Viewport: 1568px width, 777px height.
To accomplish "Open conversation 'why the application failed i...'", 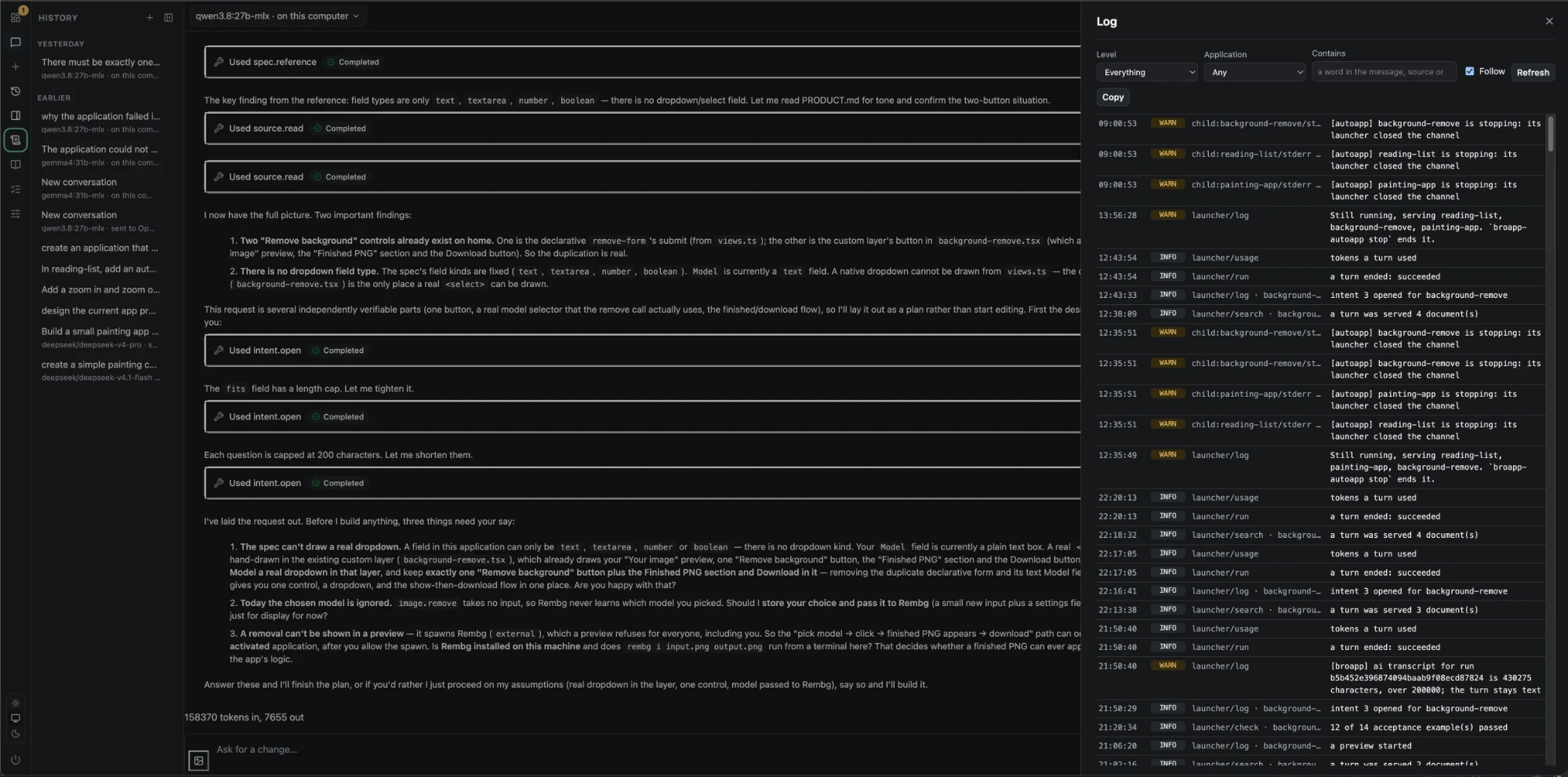I will (100, 122).
